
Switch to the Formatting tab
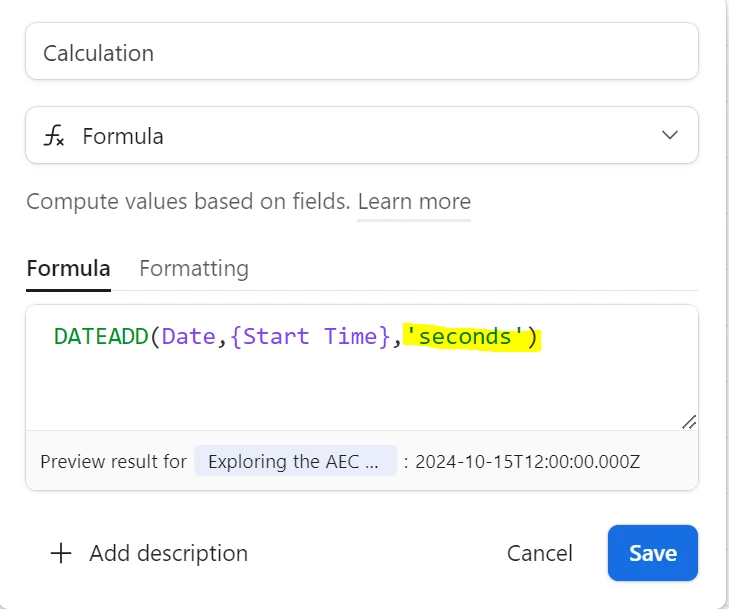click(x=193, y=268)
